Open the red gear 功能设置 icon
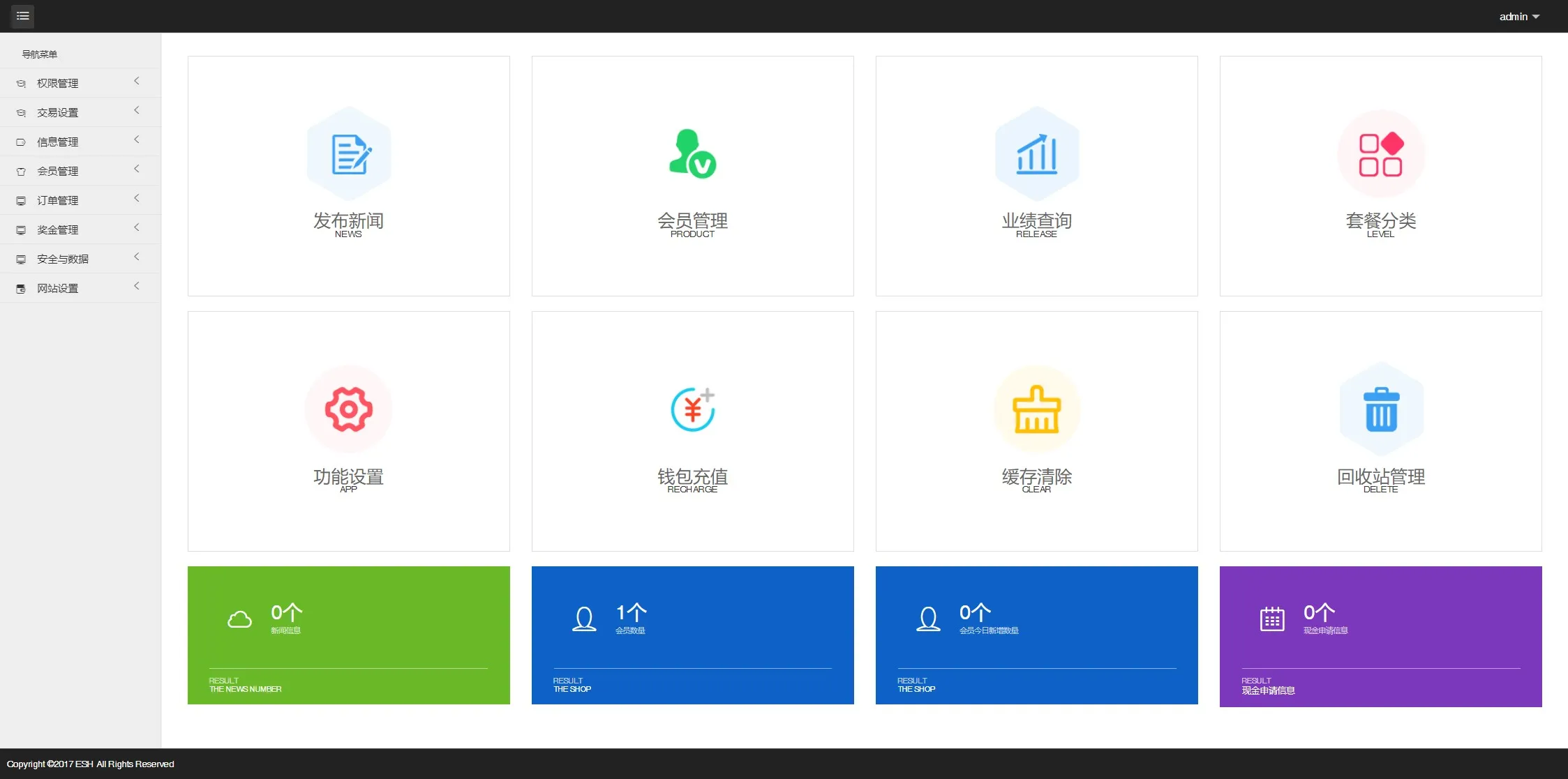The height and width of the screenshot is (779, 1568). pyautogui.click(x=349, y=409)
